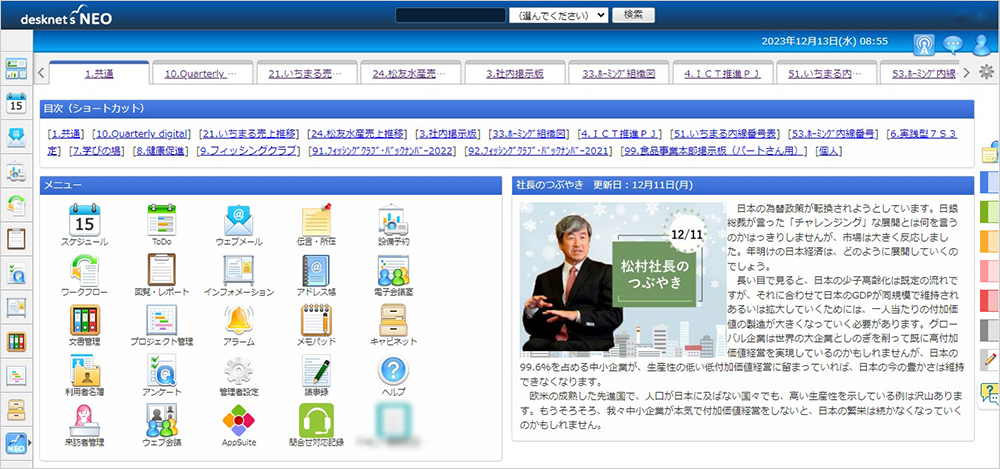Open 設備予約 in the menu panel
1000x469 pixels.
(393, 225)
